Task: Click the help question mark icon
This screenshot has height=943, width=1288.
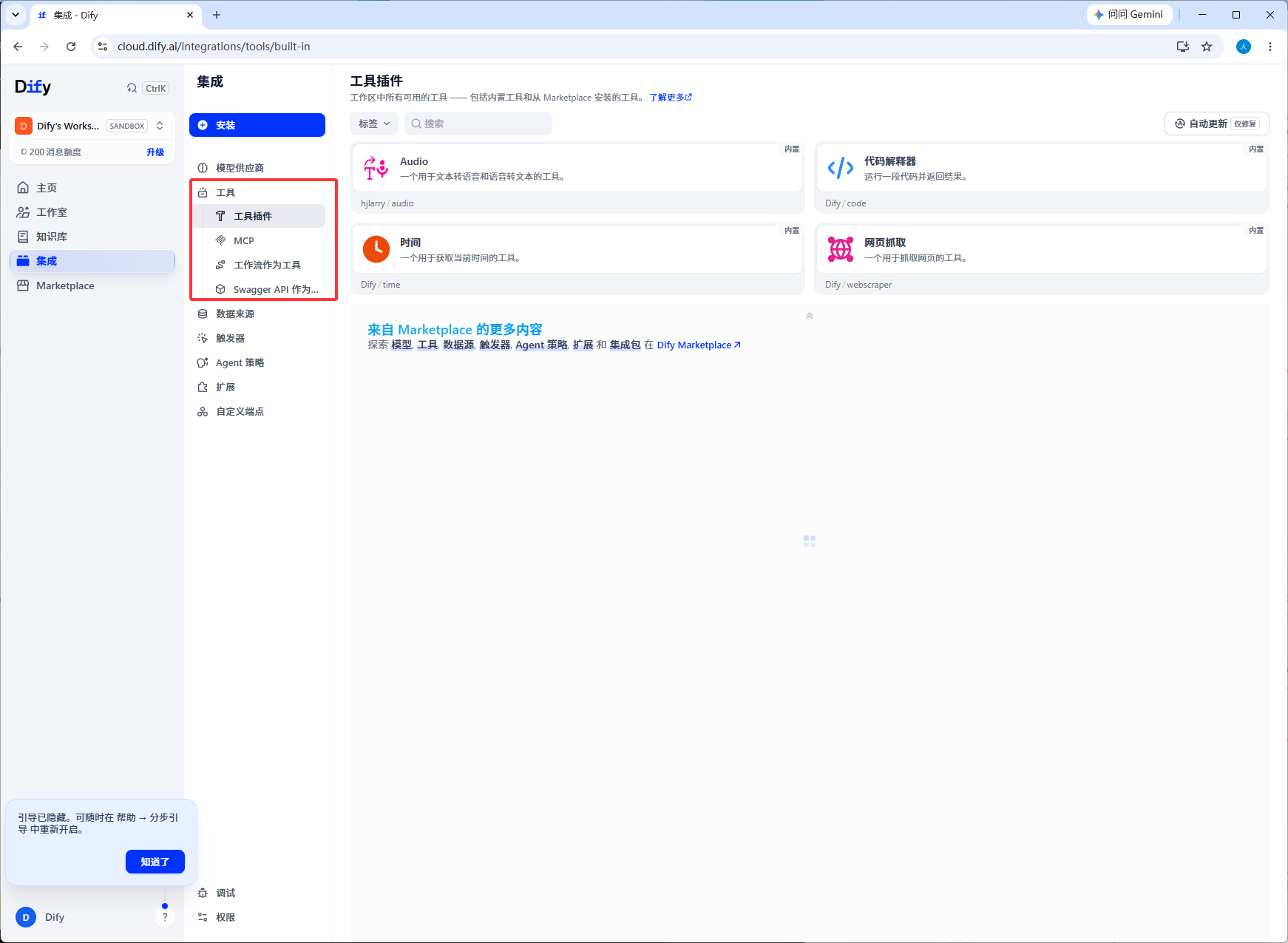Action: (165, 917)
